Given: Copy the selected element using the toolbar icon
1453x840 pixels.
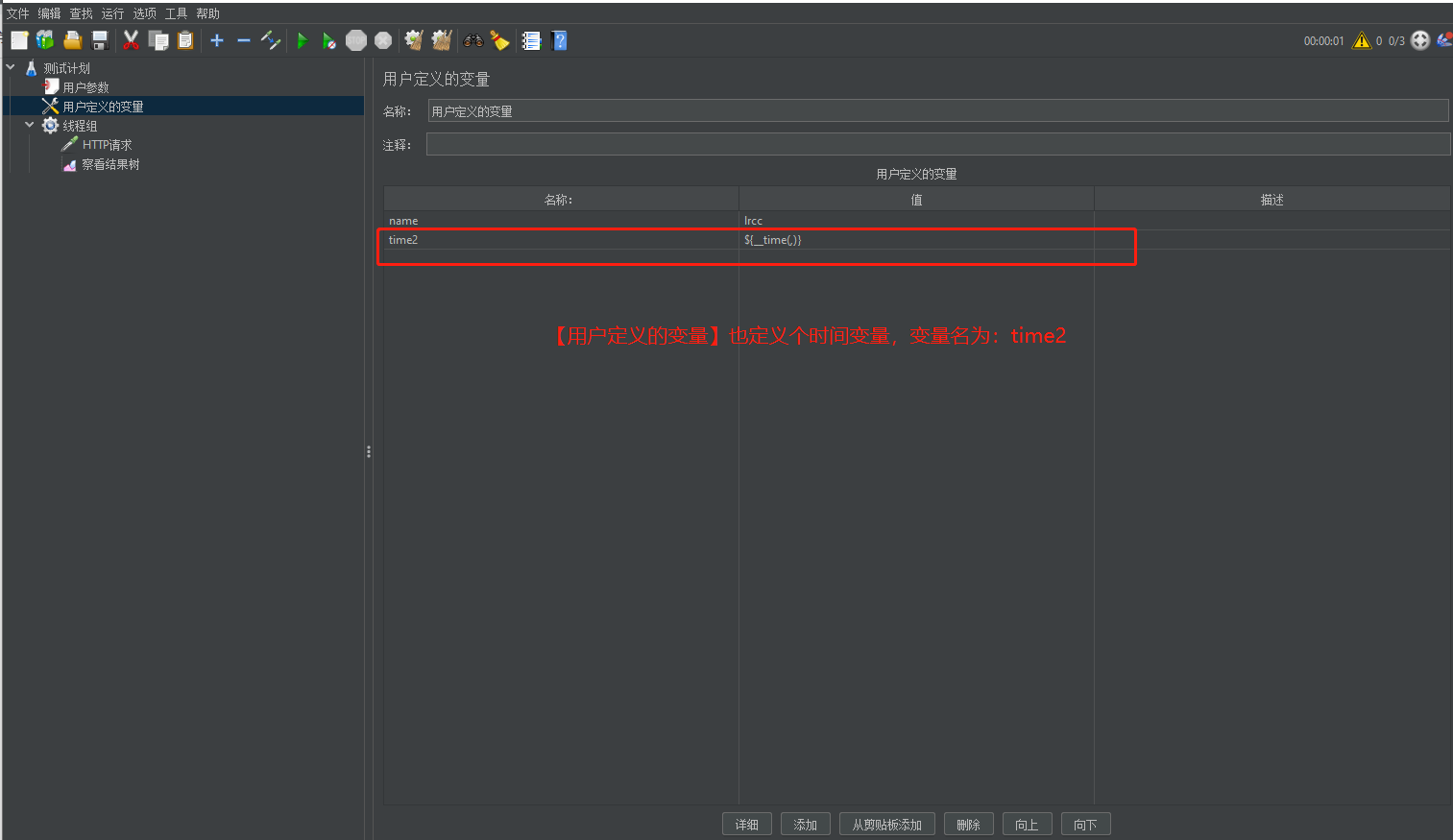Looking at the screenshot, I should click(158, 40).
